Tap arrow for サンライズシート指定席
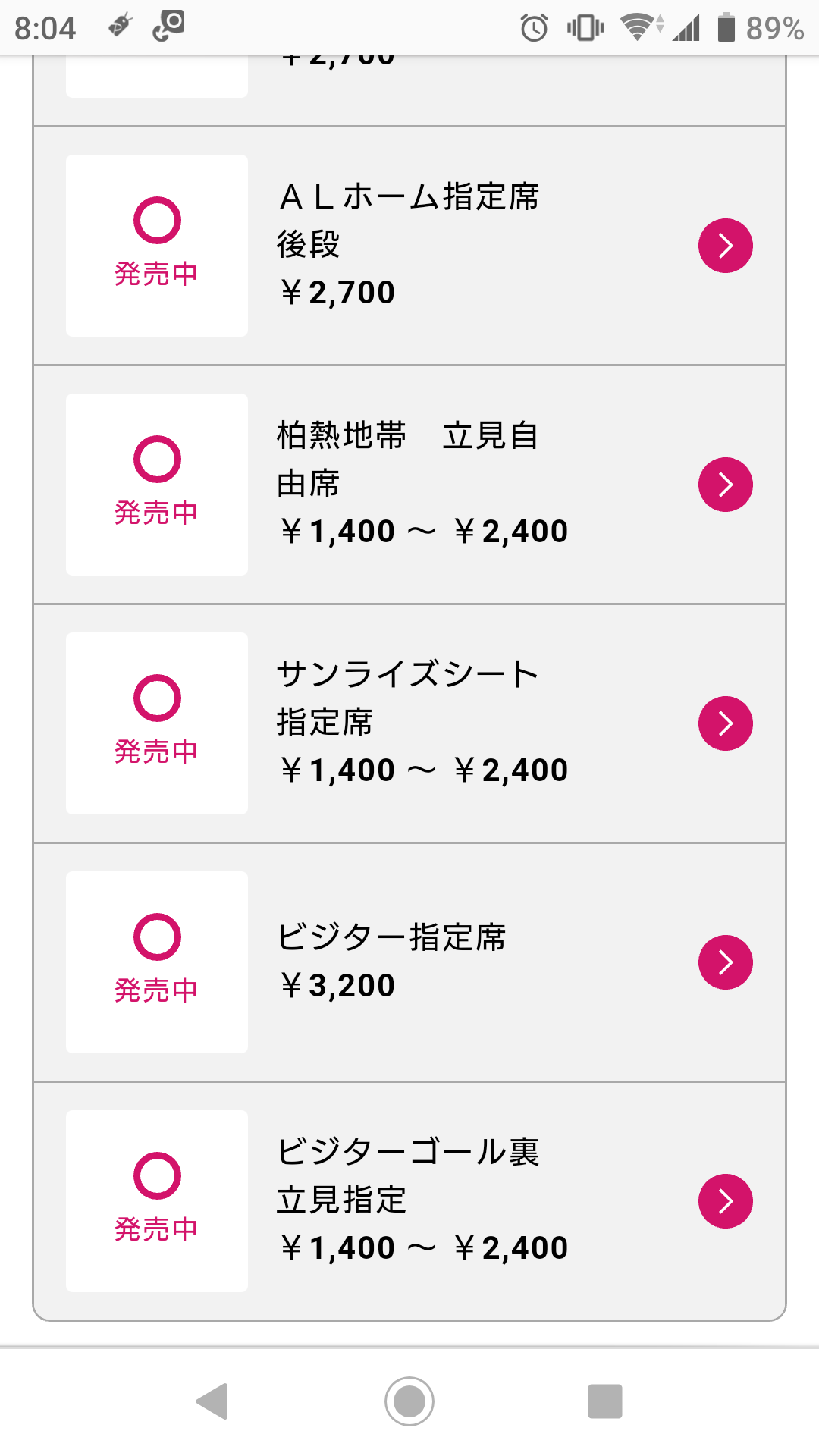Viewport: 819px width, 1456px height. click(725, 723)
